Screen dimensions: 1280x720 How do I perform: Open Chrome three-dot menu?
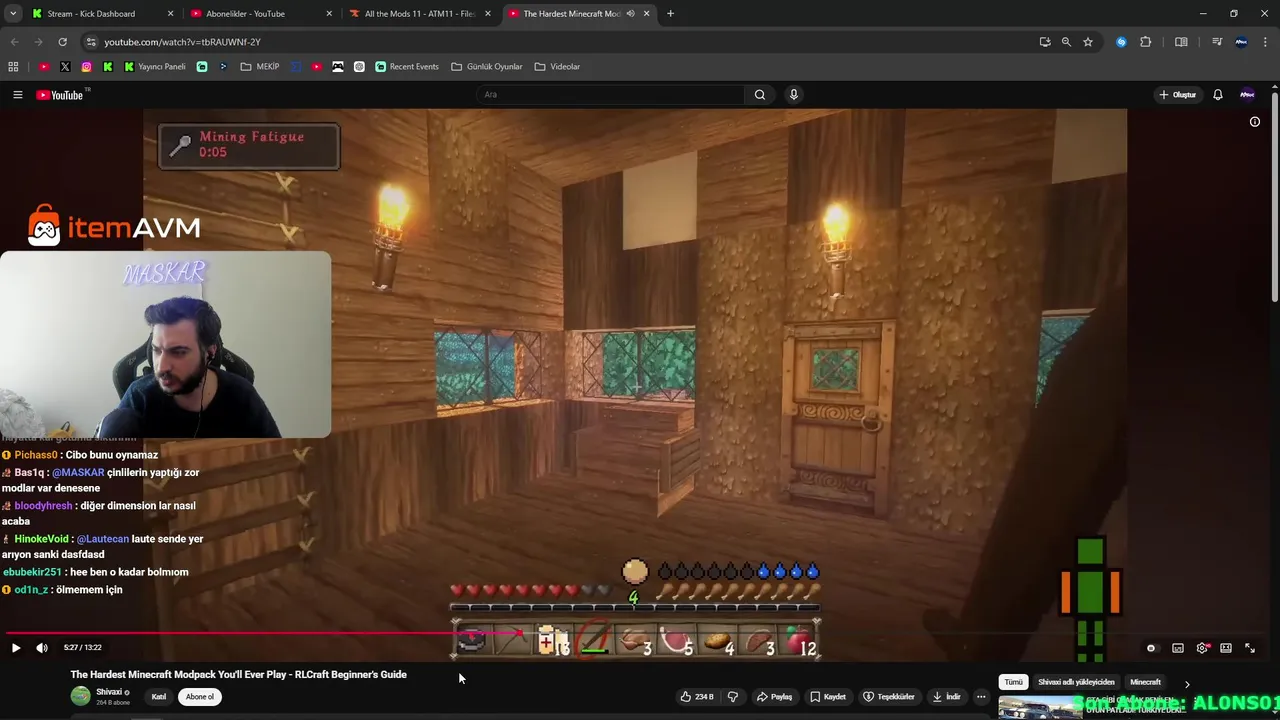[1266, 42]
